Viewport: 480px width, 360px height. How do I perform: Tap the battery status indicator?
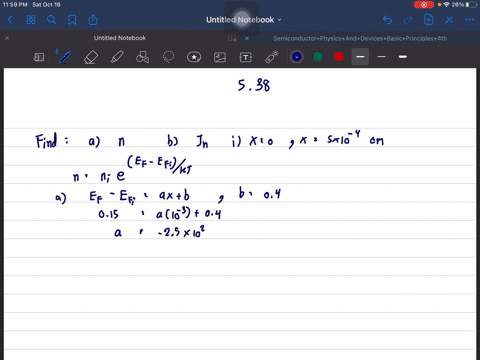pos(472,5)
